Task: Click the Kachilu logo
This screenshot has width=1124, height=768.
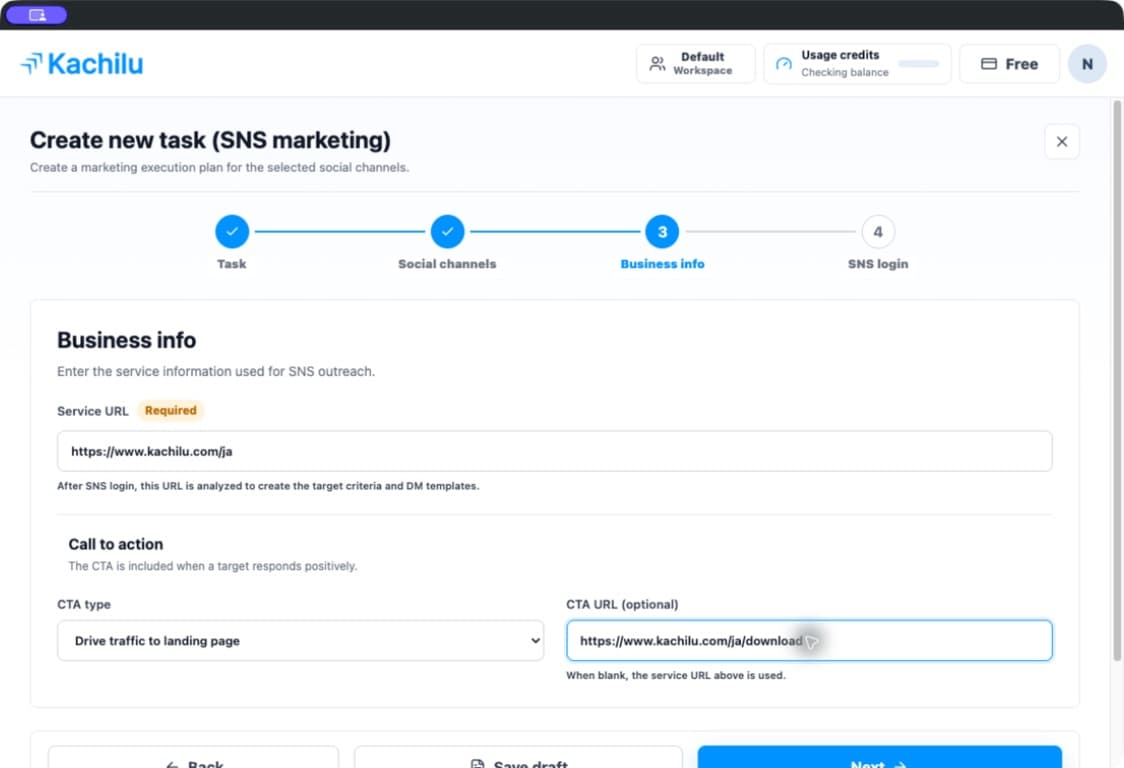Action: (82, 64)
